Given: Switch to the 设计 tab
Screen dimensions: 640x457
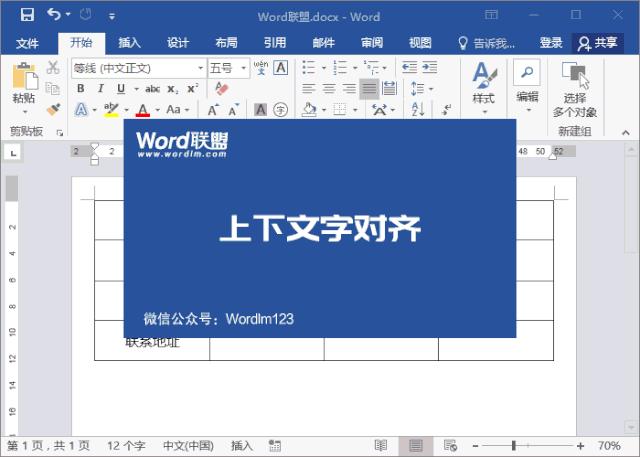Looking at the screenshot, I should pos(178,43).
